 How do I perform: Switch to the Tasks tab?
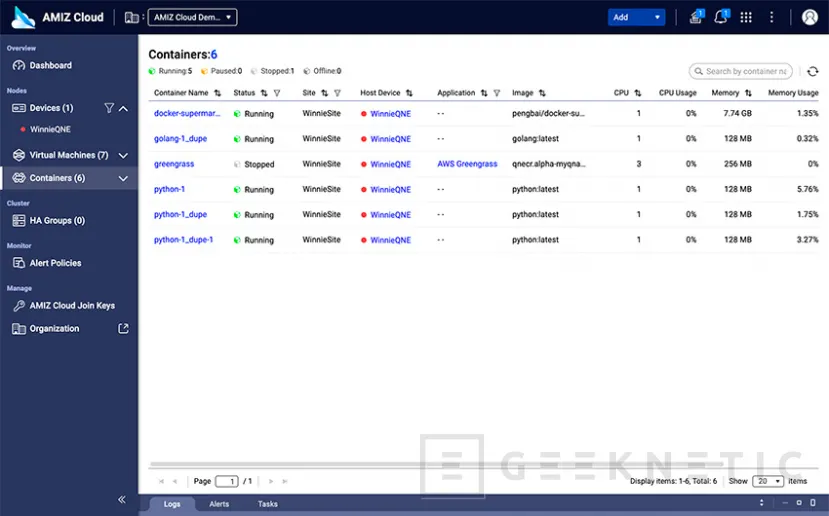tap(268, 504)
